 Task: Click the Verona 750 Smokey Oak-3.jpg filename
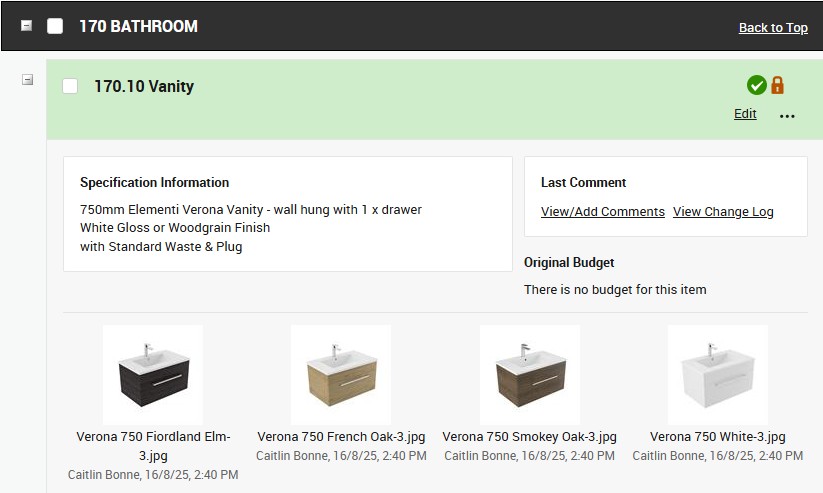tap(529, 437)
